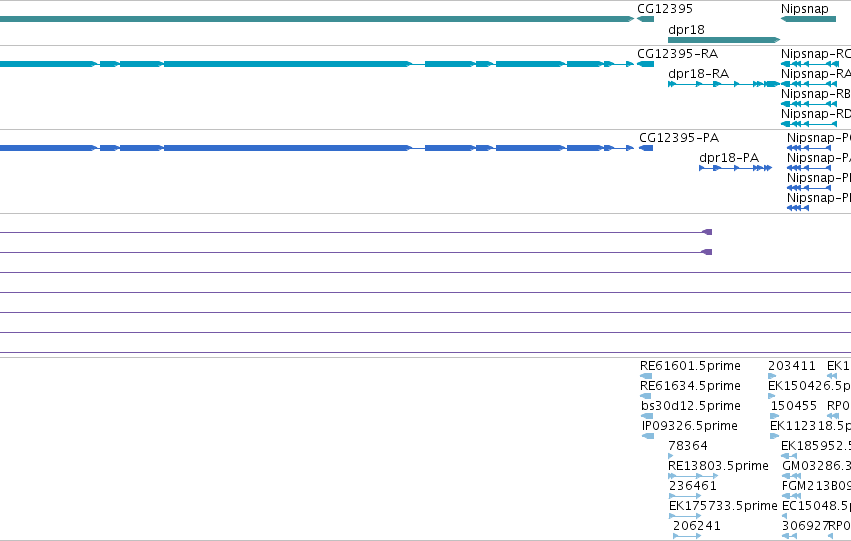Click the 78364 EST label
The height and width of the screenshot is (541, 851).
[x=688, y=446]
